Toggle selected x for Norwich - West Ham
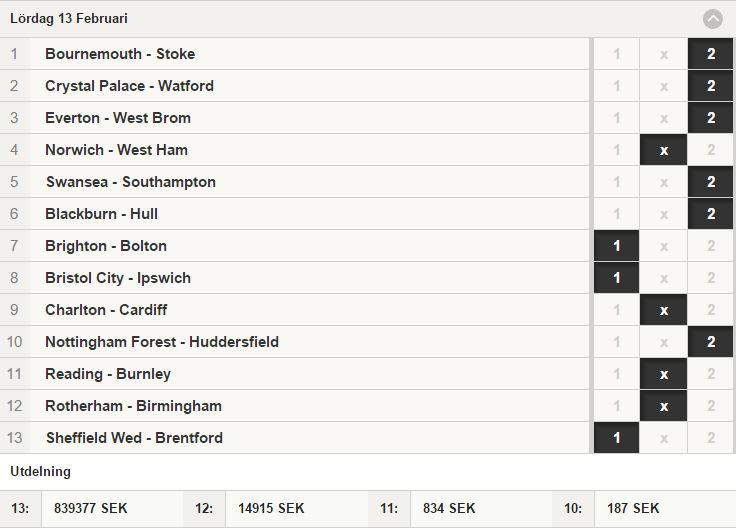Image resolution: width=739 pixels, height=532 pixels. pos(663,150)
